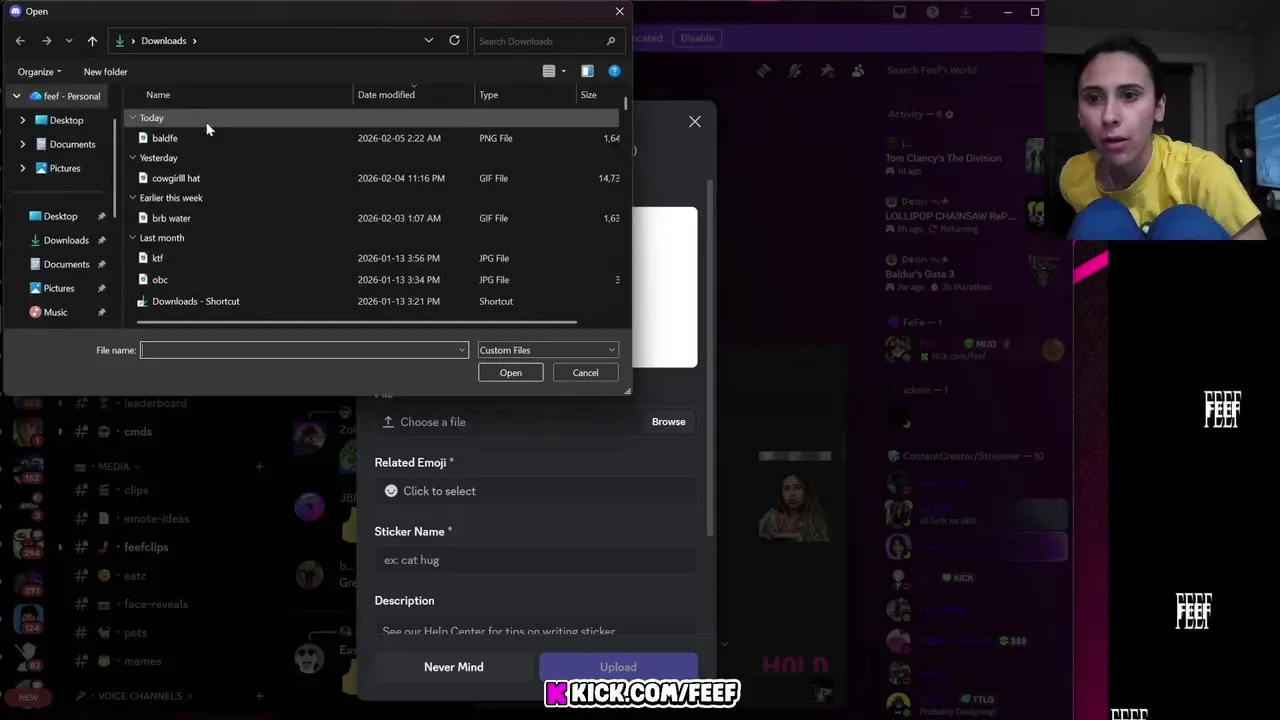Open the recent locations chevron
Screen dimensions: 1280x720
(x=68, y=41)
